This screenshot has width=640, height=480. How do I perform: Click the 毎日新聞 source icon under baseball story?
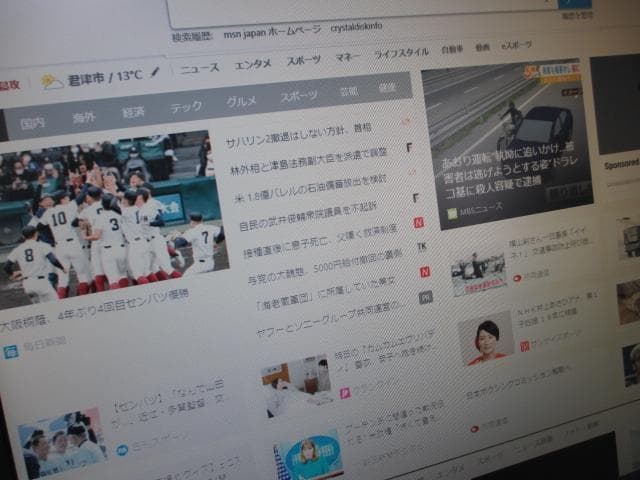pos(11,352)
